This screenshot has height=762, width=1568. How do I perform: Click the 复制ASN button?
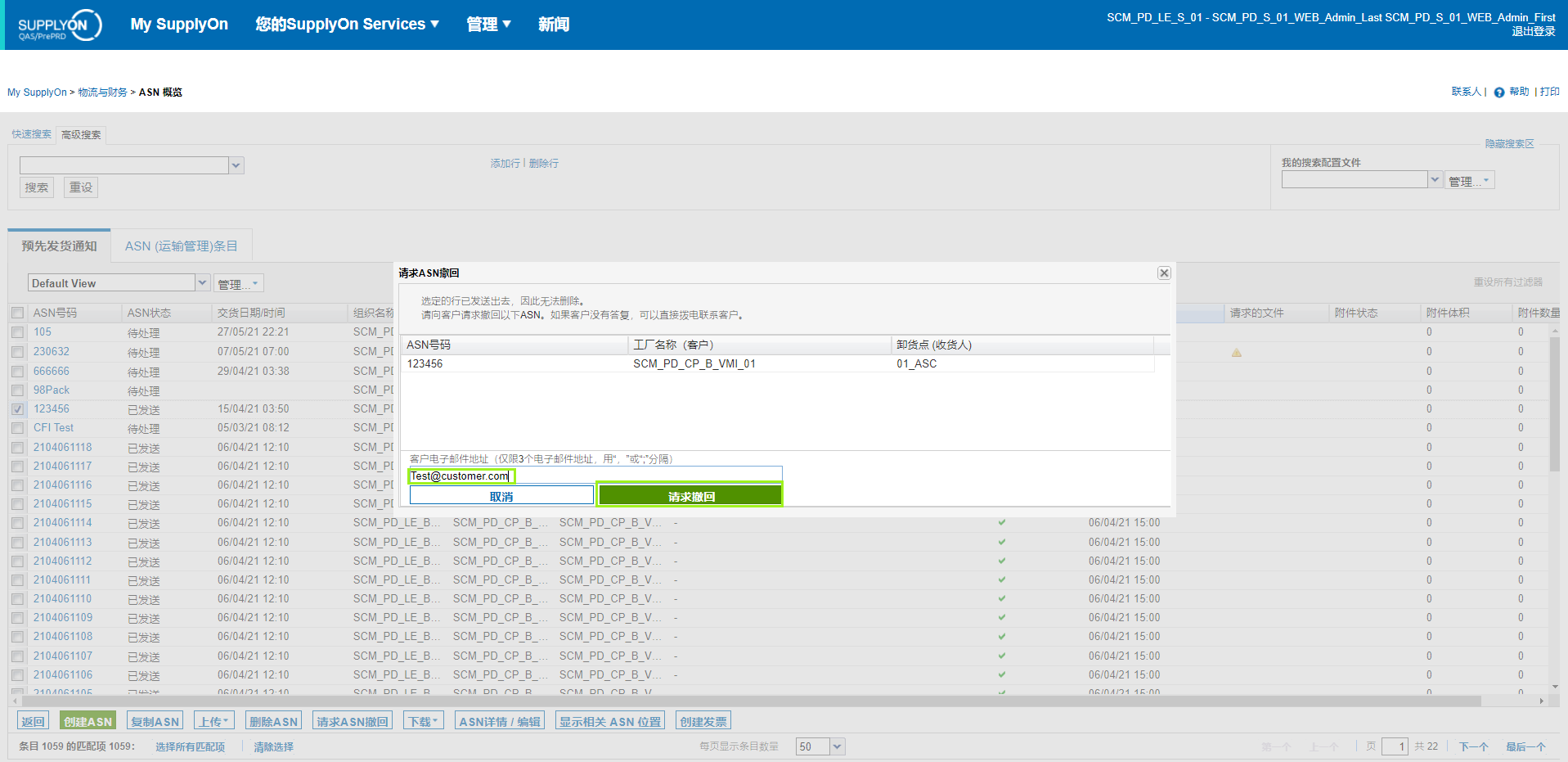(x=155, y=721)
